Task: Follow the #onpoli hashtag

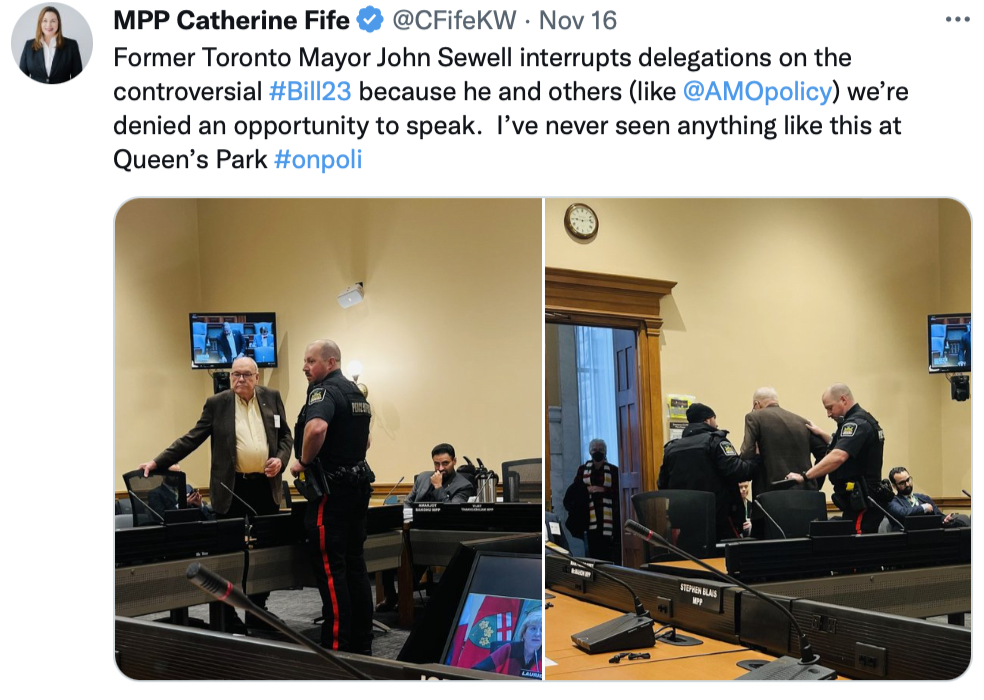Action: 318,159
